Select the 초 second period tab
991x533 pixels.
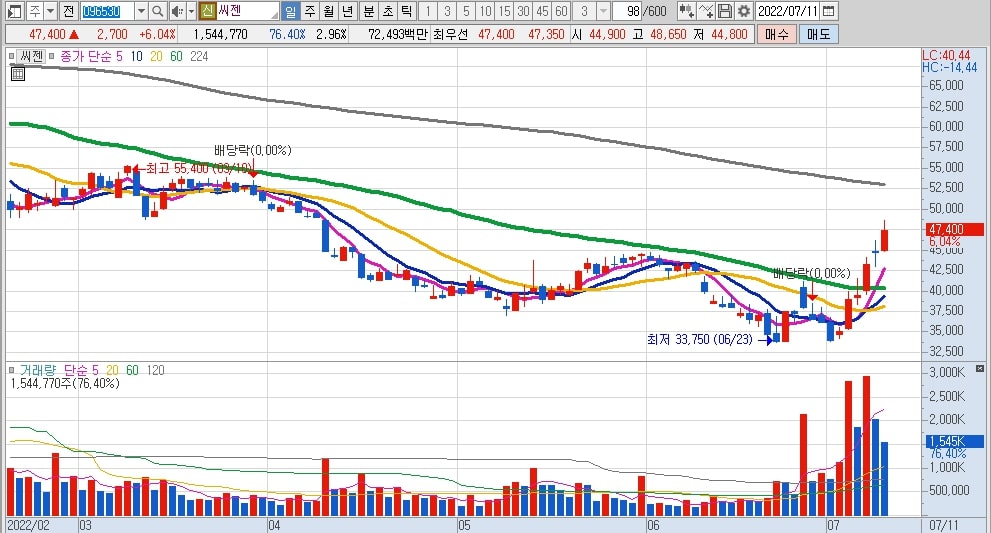point(388,11)
